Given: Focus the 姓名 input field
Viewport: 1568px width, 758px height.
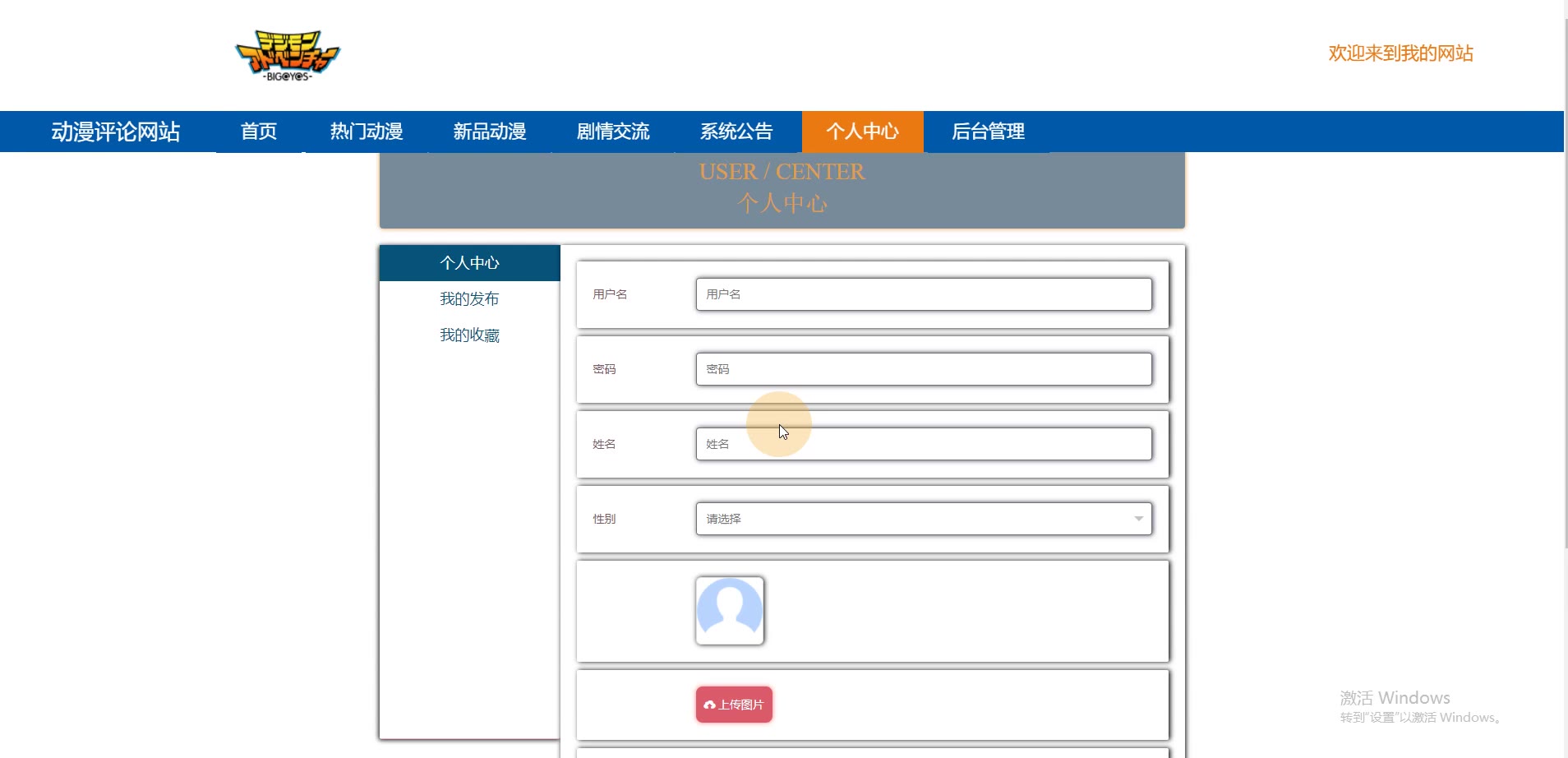Looking at the screenshot, I should [x=924, y=444].
